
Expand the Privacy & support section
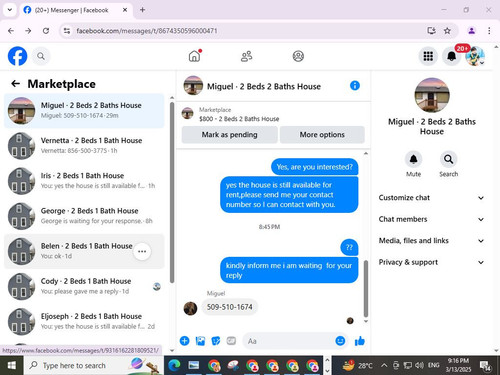[431, 262]
